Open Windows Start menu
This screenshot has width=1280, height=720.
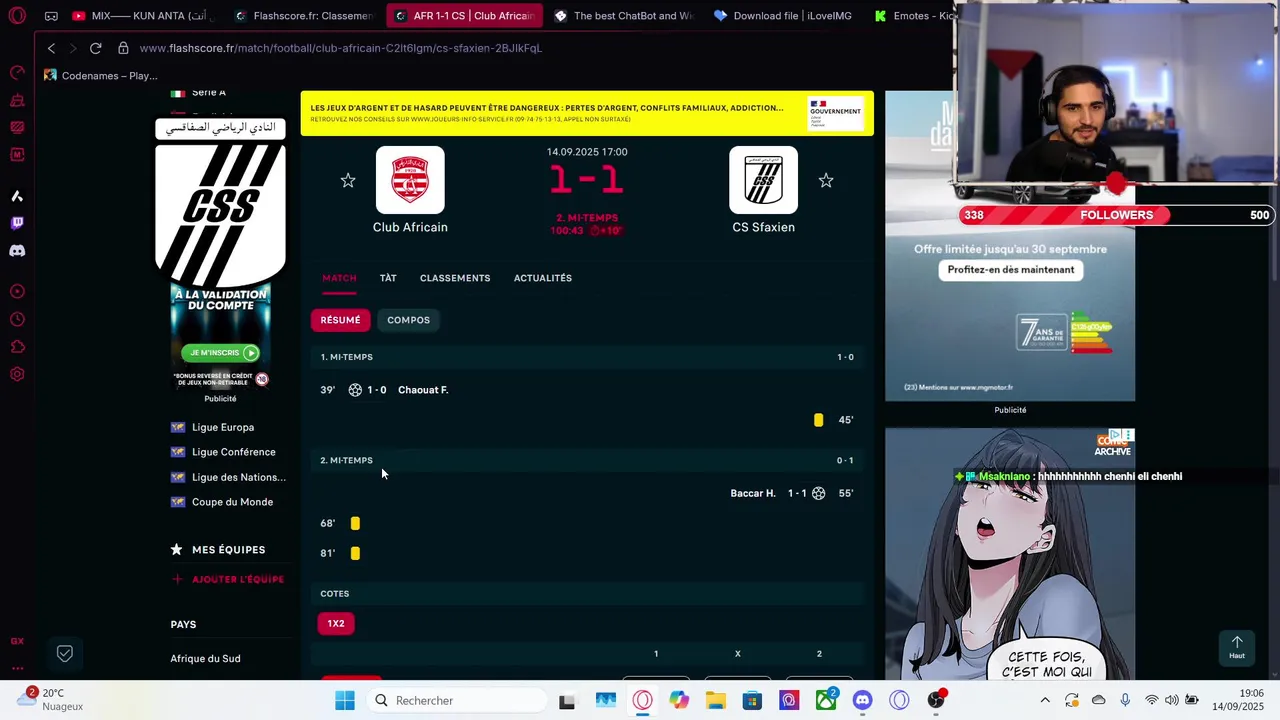tap(345, 700)
